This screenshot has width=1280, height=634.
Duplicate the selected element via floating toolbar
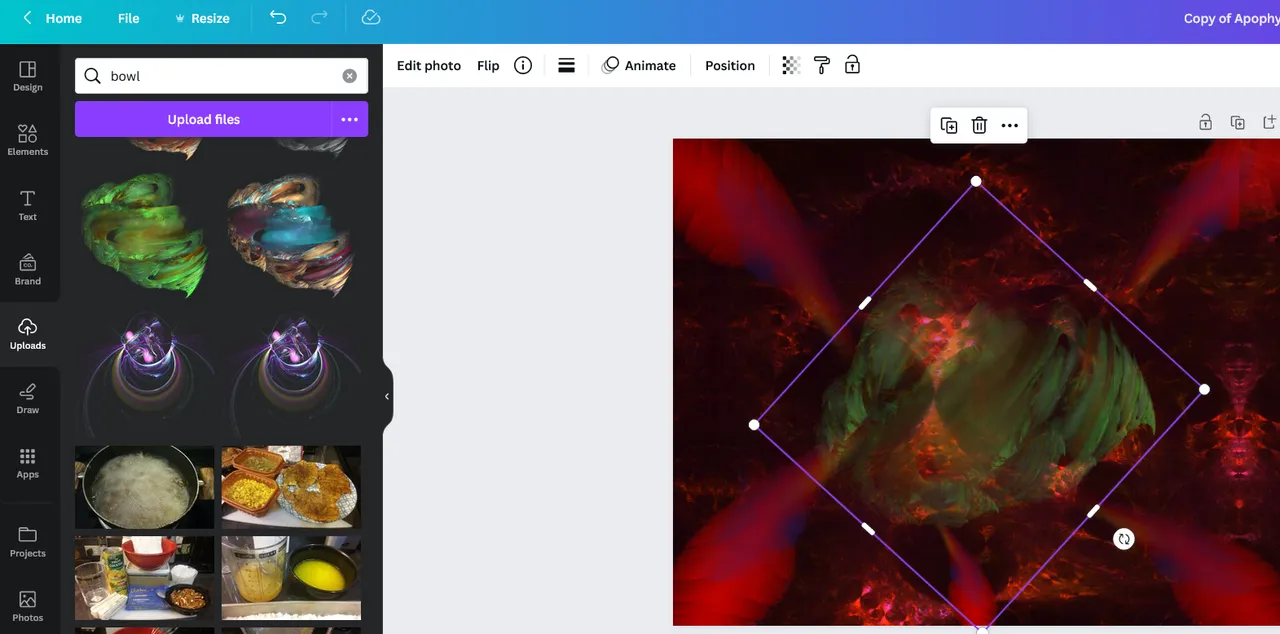pyautogui.click(x=949, y=125)
